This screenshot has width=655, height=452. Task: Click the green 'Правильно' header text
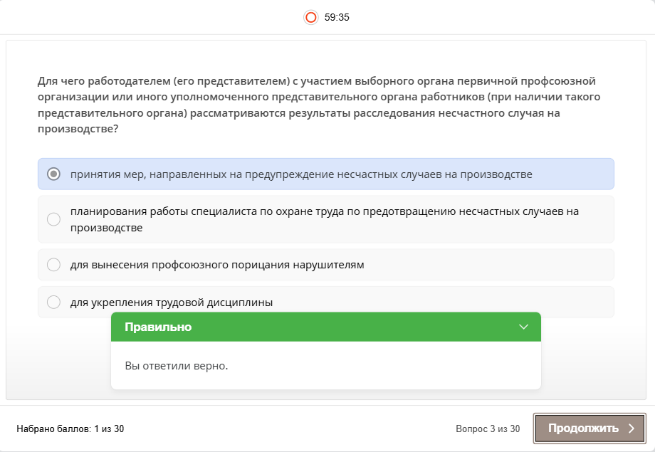158,327
